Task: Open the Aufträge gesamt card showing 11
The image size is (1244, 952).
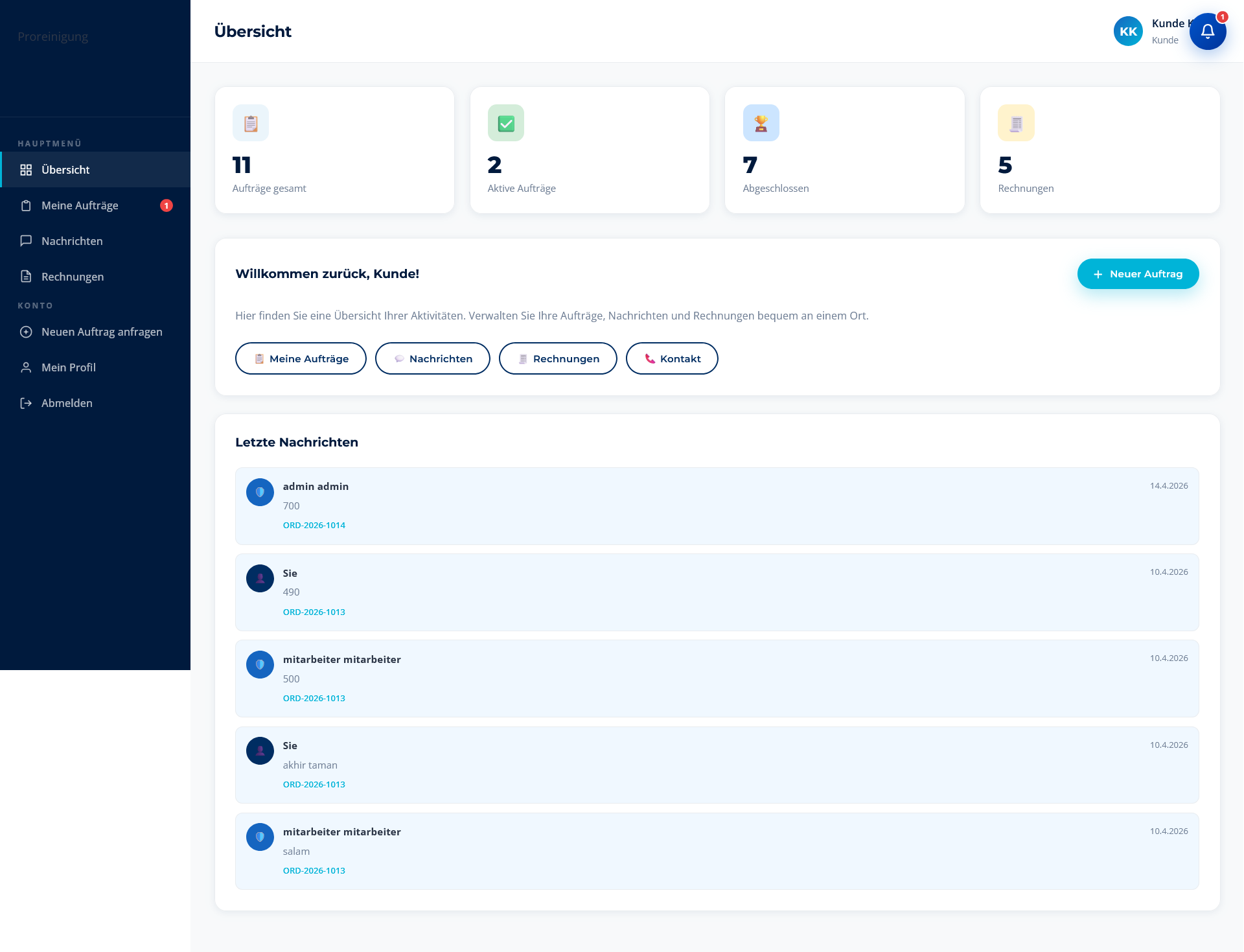Action: [x=334, y=150]
